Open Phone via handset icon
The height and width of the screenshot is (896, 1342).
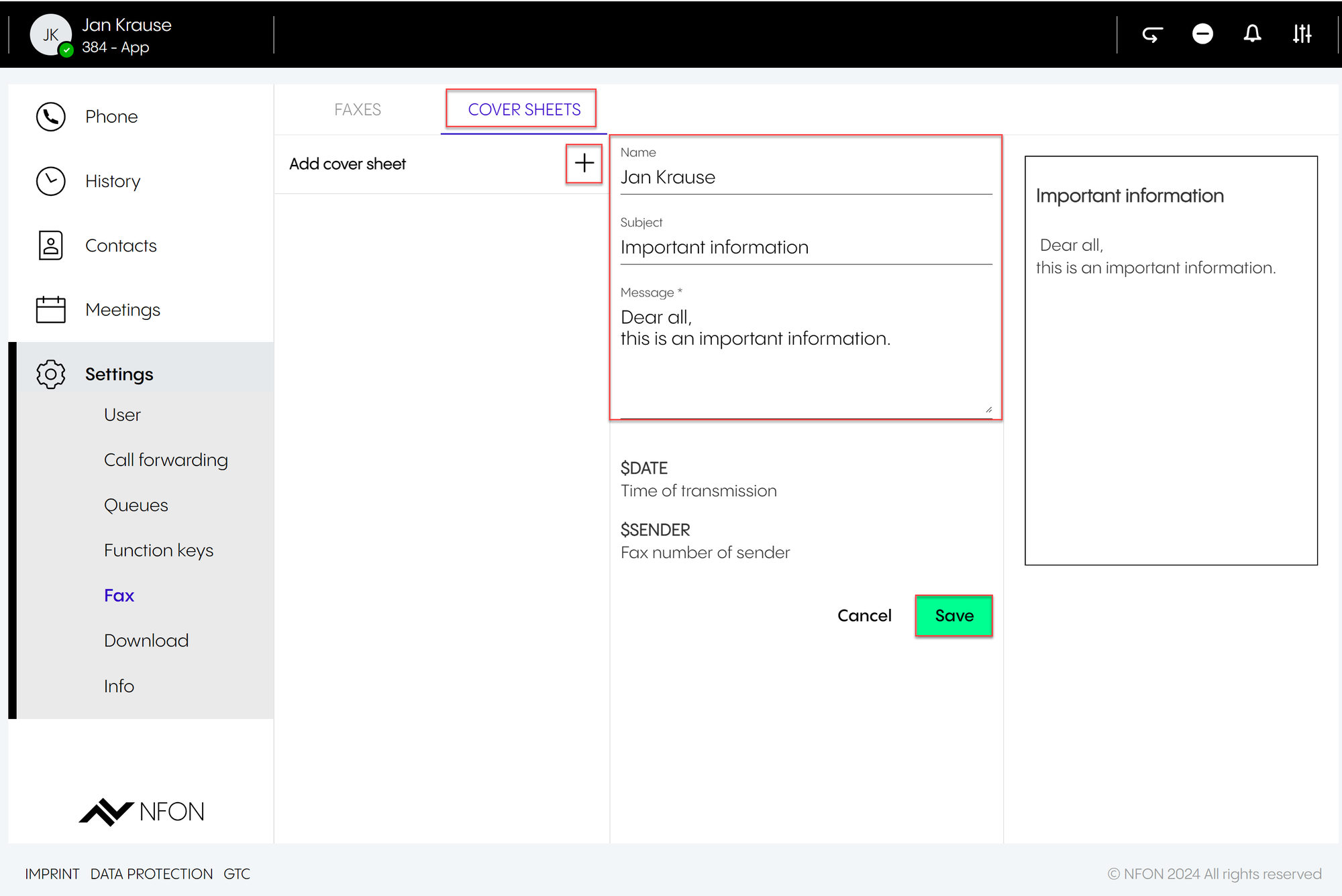click(x=51, y=117)
